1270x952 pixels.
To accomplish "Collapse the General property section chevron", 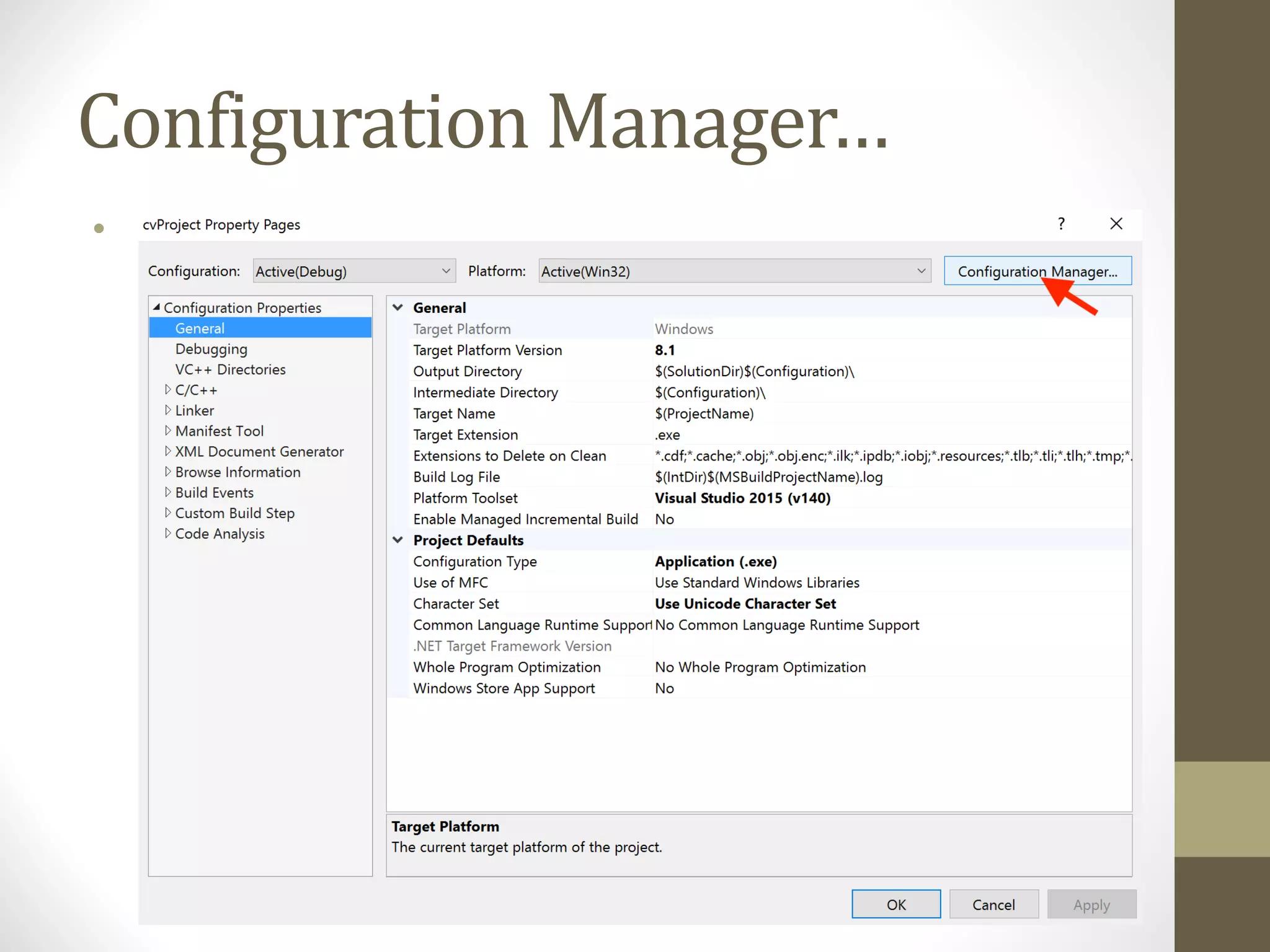I will tap(398, 307).
